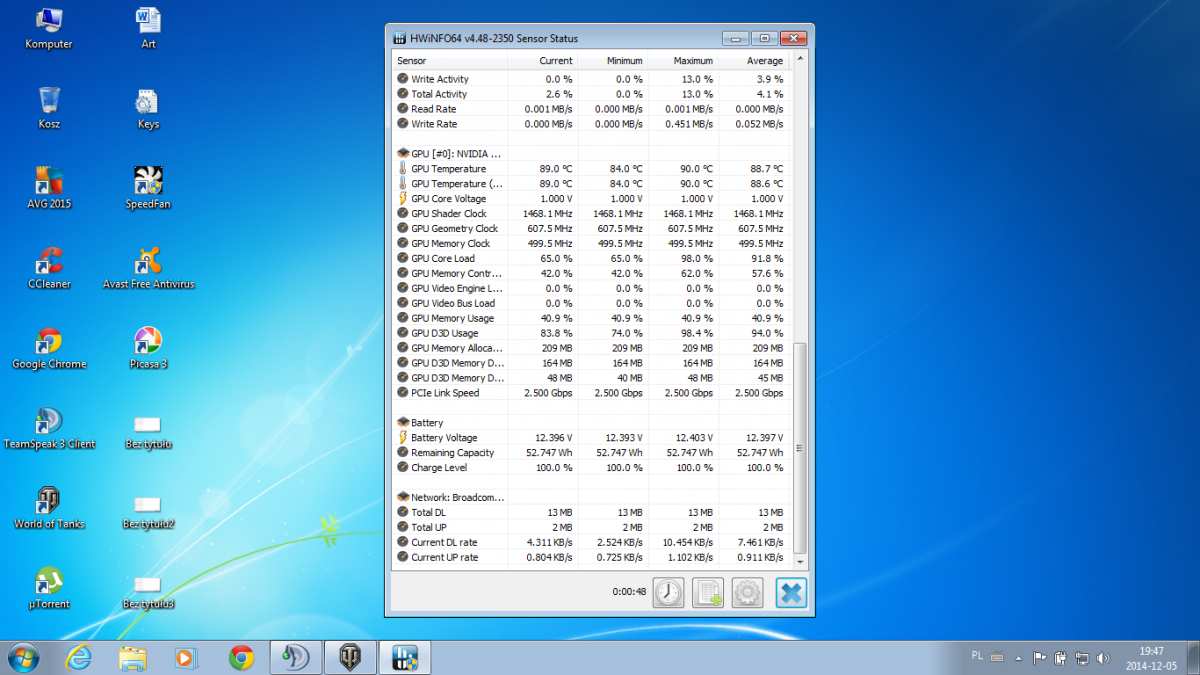Viewport: 1200px width, 675px height.
Task: Click the on-screen keyboard tray icon
Action: 996,656
